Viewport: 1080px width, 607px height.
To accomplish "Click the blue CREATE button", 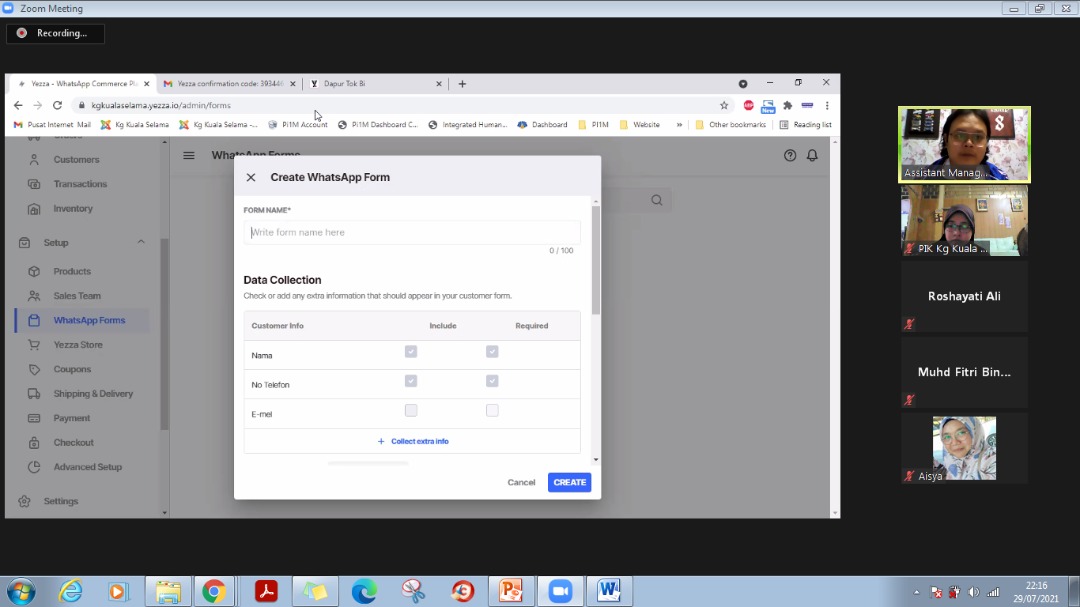I will (x=570, y=482).
